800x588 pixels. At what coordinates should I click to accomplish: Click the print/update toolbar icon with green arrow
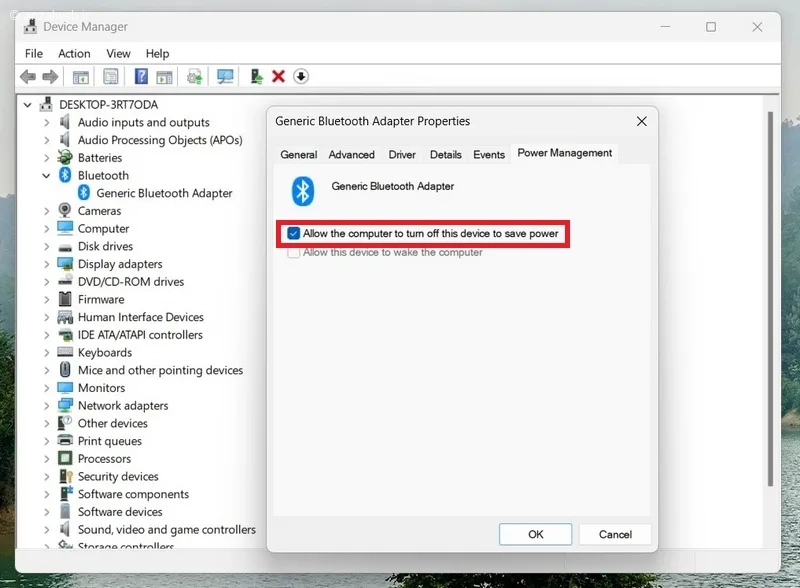click(194, 77)
